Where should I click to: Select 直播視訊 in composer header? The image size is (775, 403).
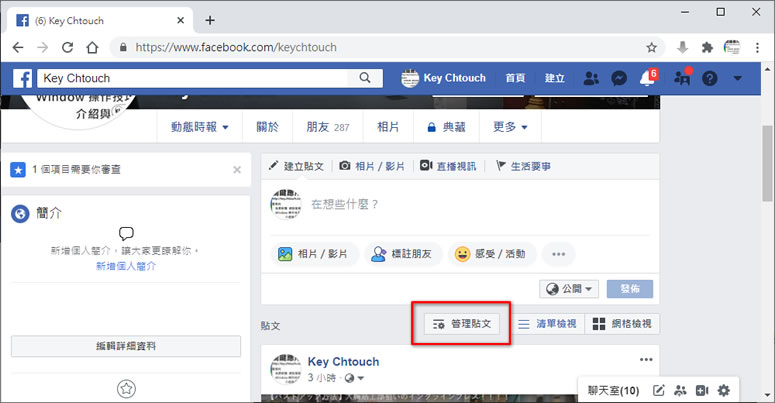tap(448, 166)
